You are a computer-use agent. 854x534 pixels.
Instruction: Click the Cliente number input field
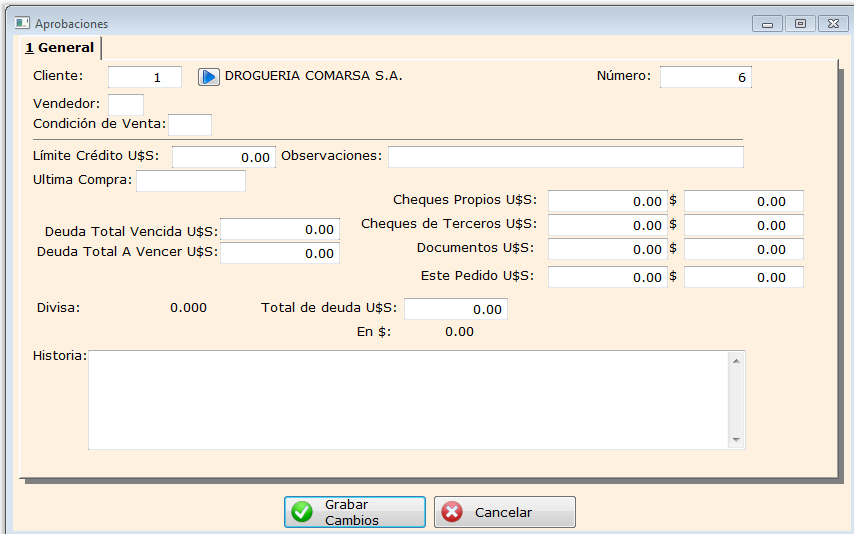(145, 77)
